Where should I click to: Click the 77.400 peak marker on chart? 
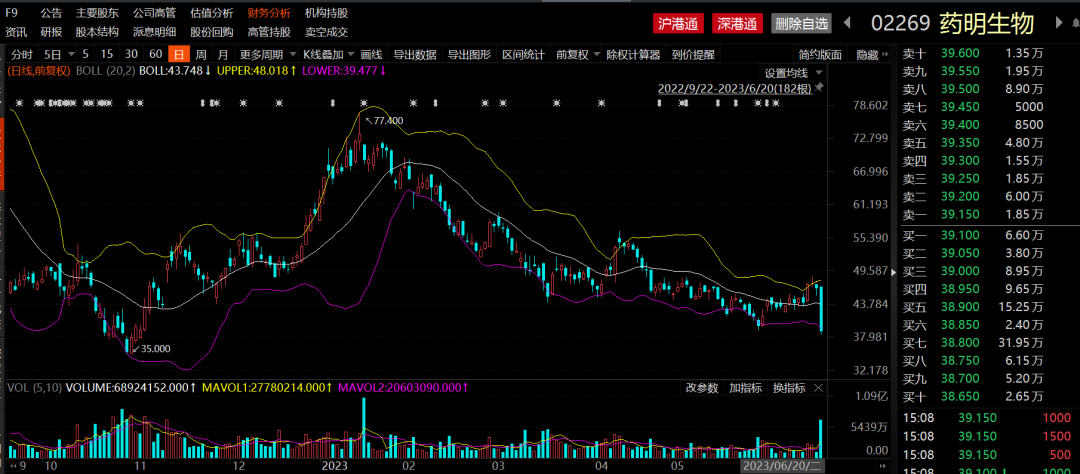pyautogui.click(x=385, y=120)
